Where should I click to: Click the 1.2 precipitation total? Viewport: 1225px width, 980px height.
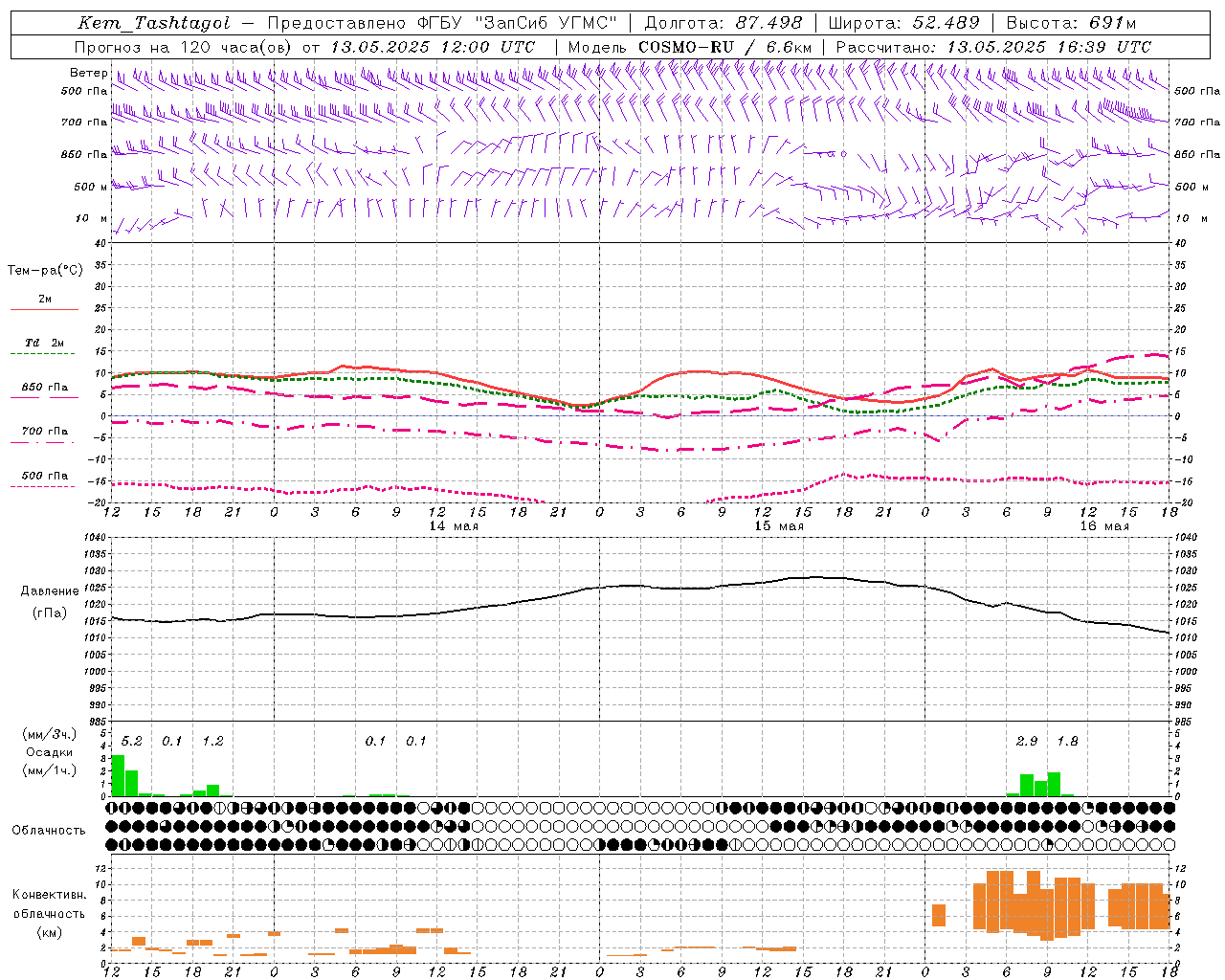(x=212, y=741)
